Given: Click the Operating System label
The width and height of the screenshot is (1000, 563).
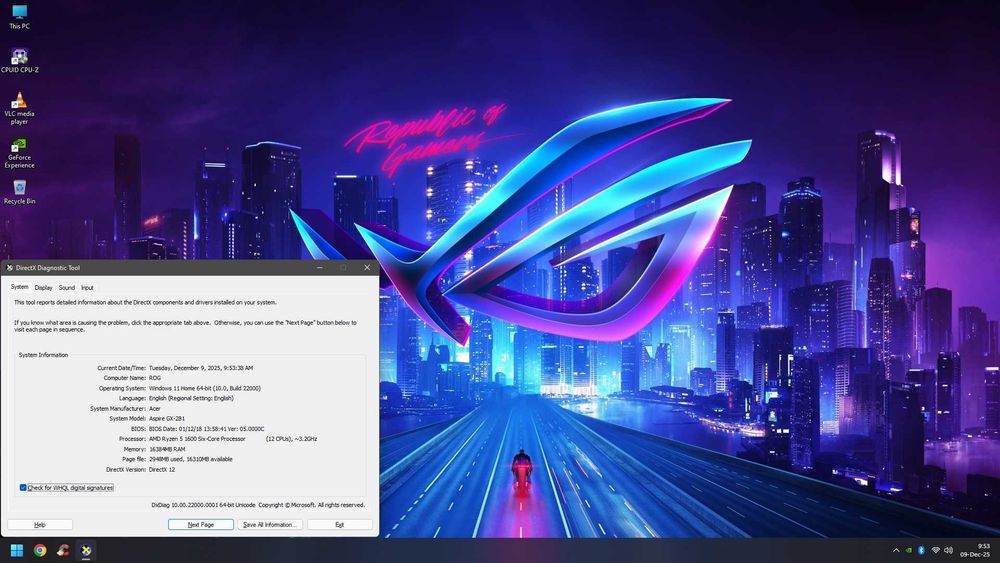Looking at the screenshot, I should pyautogui.click(x=122, y=388).
